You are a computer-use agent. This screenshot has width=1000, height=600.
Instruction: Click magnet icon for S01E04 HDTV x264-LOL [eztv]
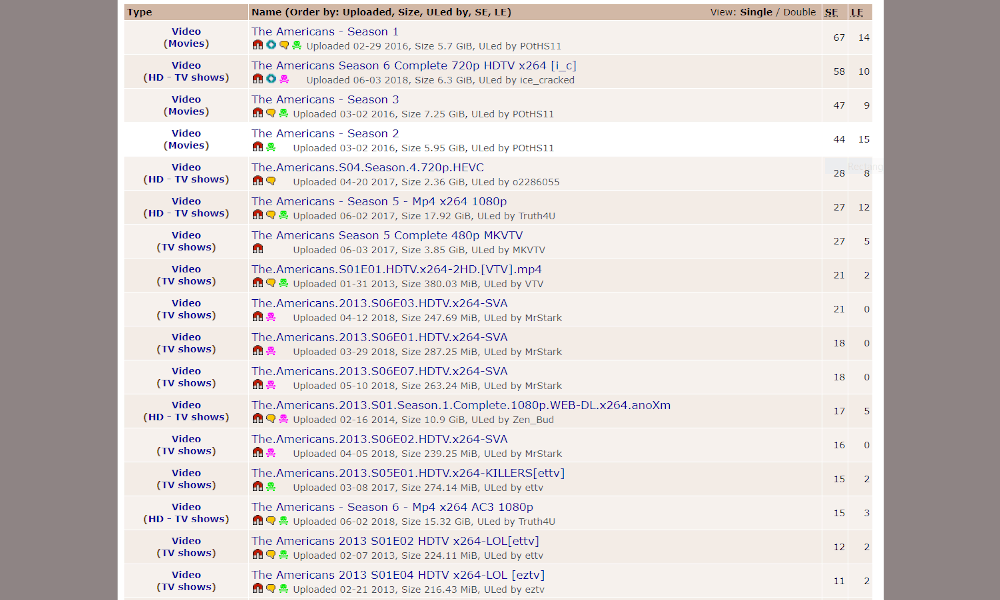tap(258, 589)
